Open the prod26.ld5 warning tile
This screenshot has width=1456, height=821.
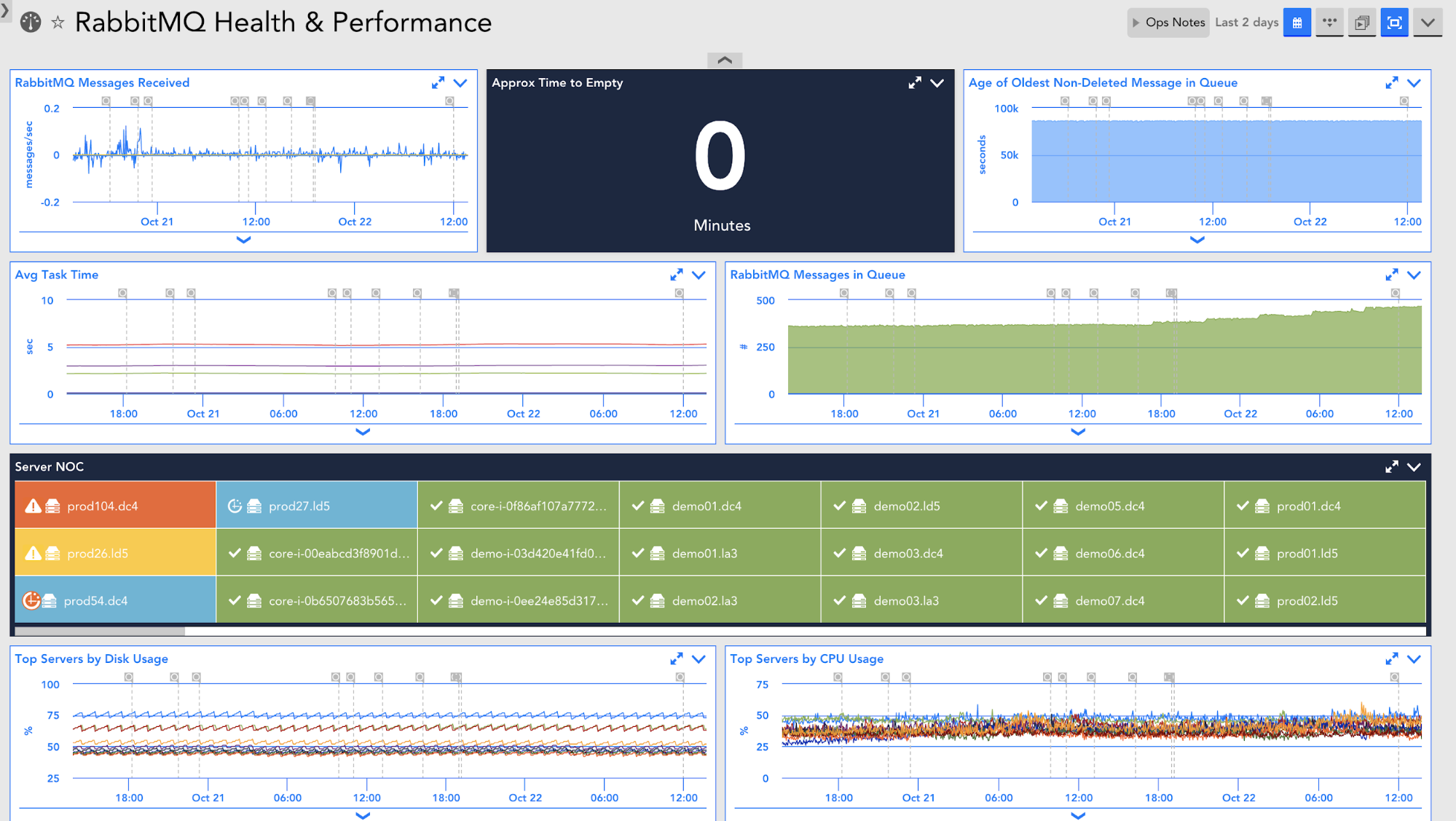point(115,553)
